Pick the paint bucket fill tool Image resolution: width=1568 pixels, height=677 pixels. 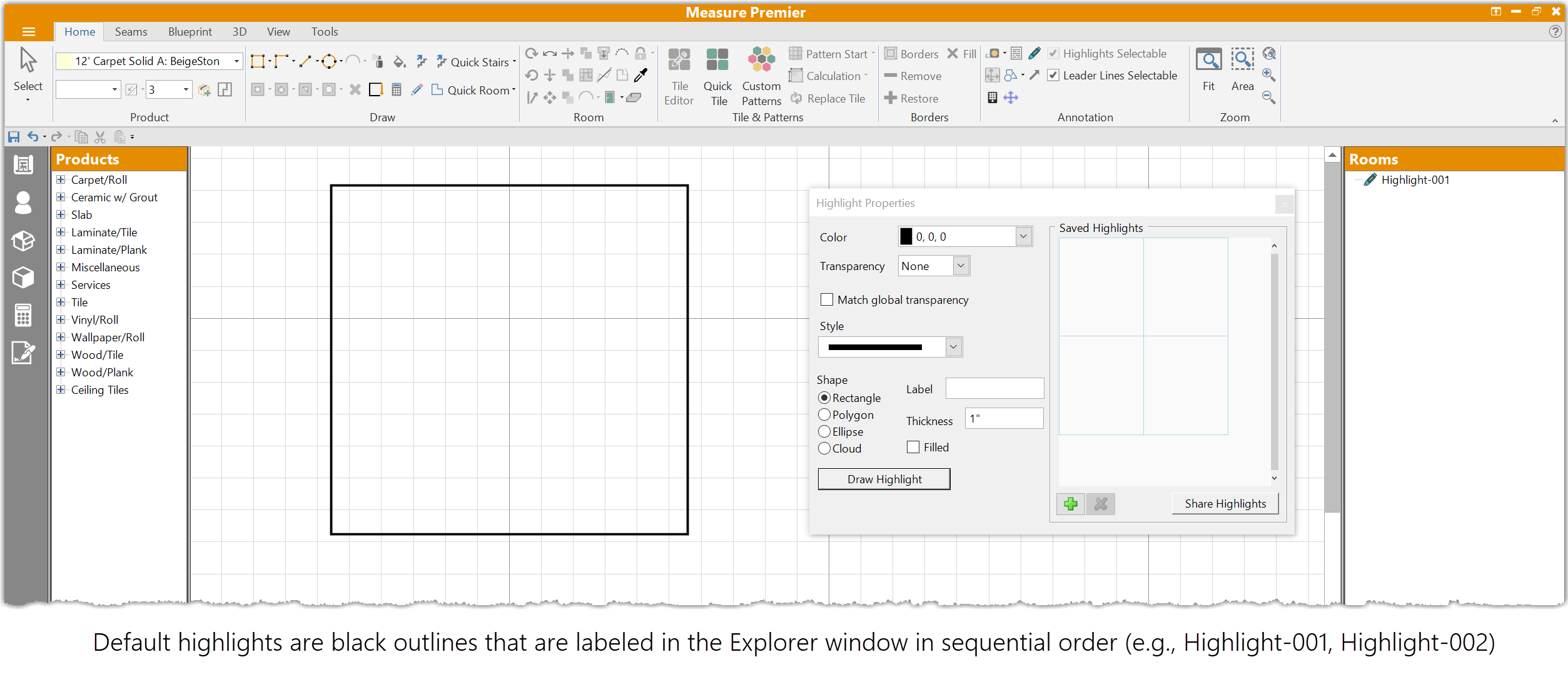pos(399,61)
